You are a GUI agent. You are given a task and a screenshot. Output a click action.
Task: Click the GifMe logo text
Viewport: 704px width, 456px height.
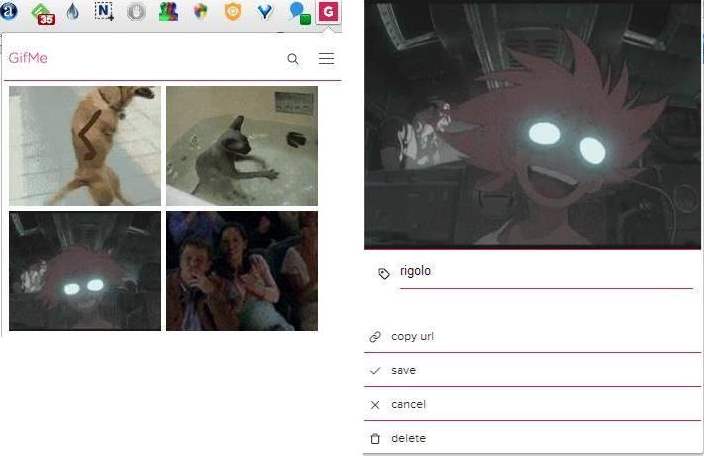28,58
